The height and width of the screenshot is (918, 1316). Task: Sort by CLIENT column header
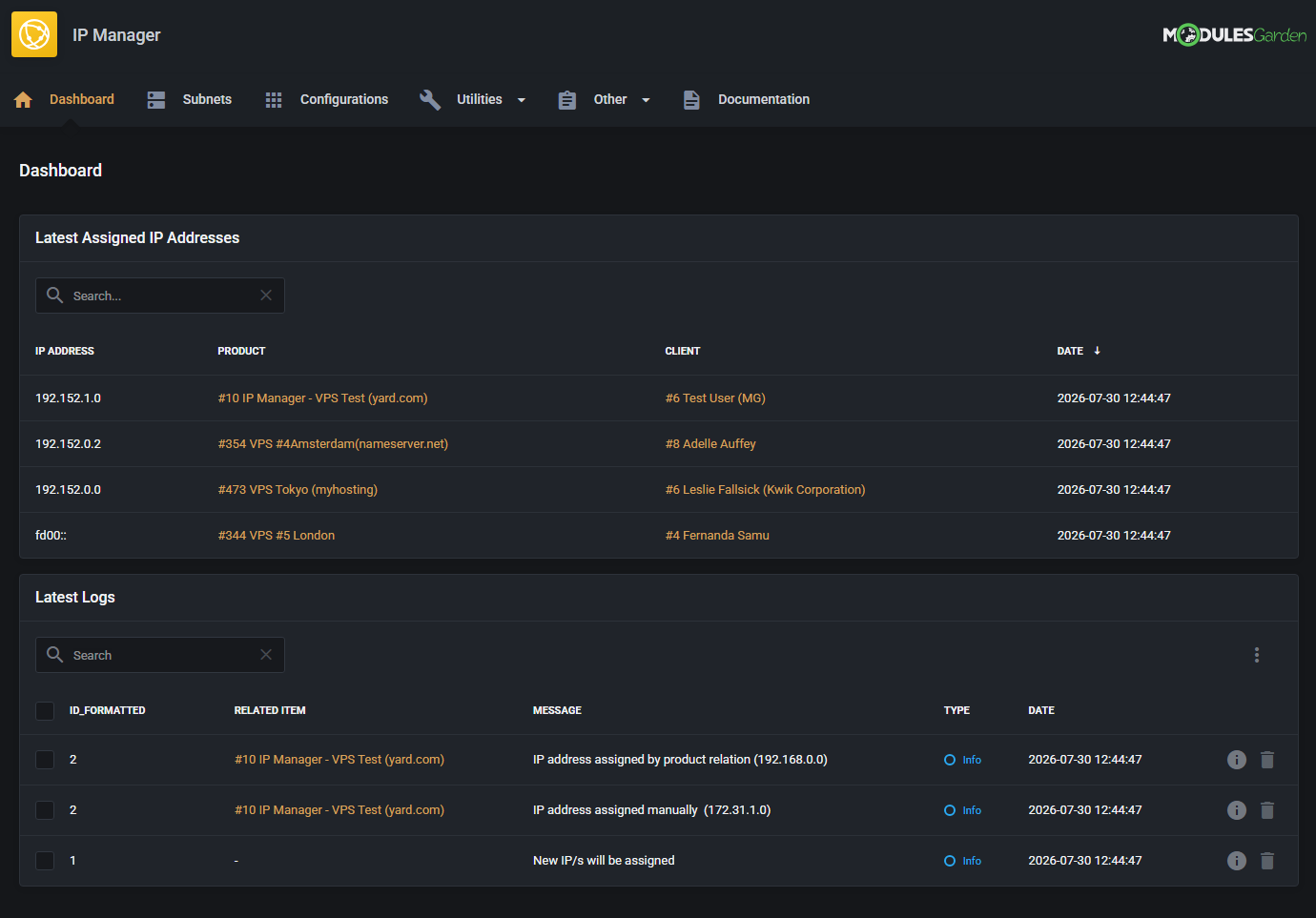(x=683, y=352)
